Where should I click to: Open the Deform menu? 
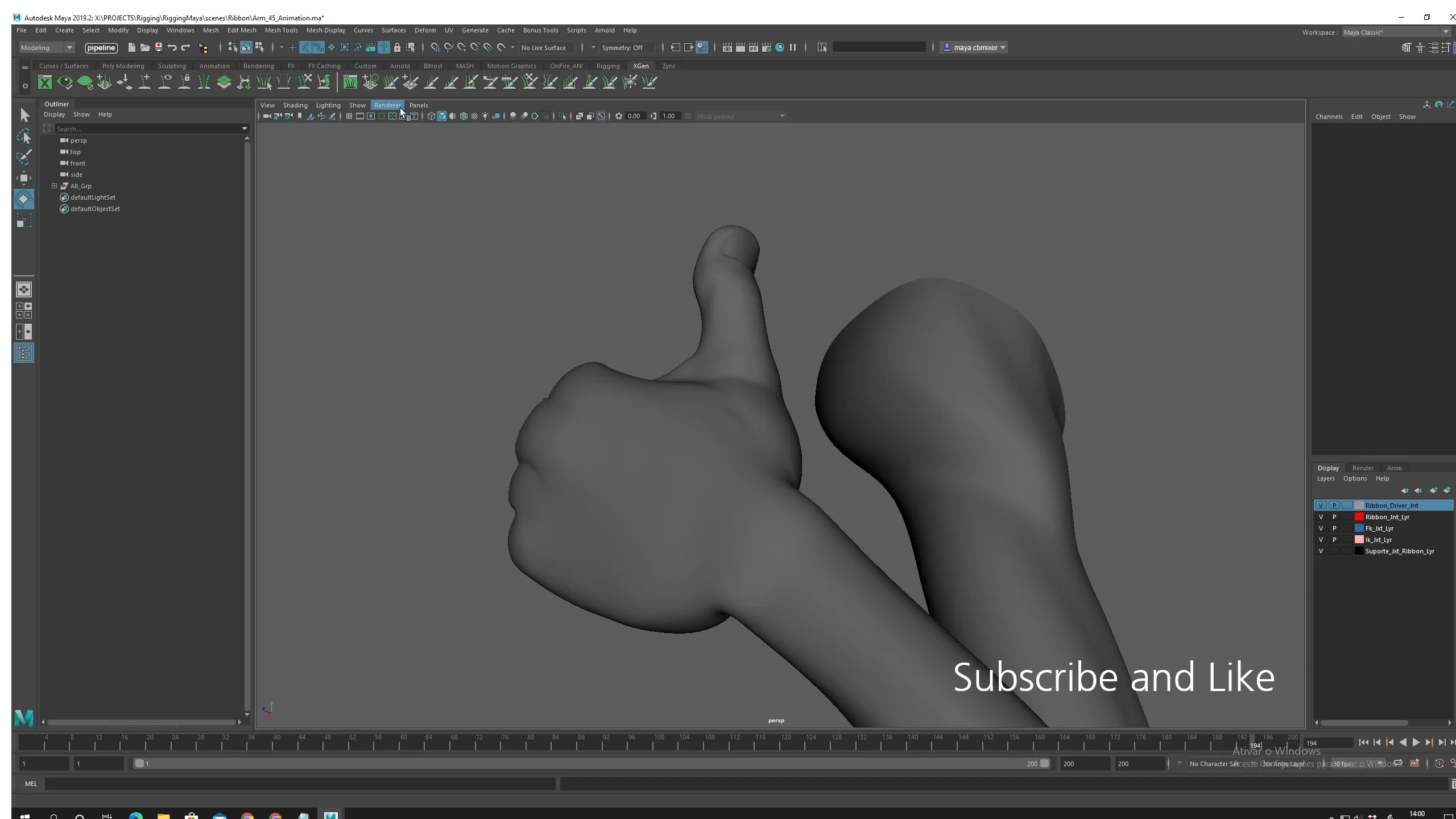425,30
